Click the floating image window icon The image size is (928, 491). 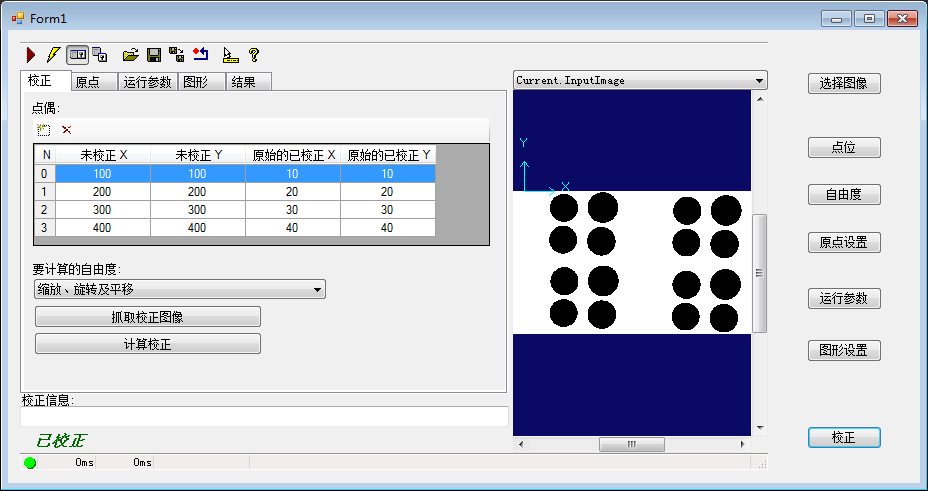(x=100, y=55)
